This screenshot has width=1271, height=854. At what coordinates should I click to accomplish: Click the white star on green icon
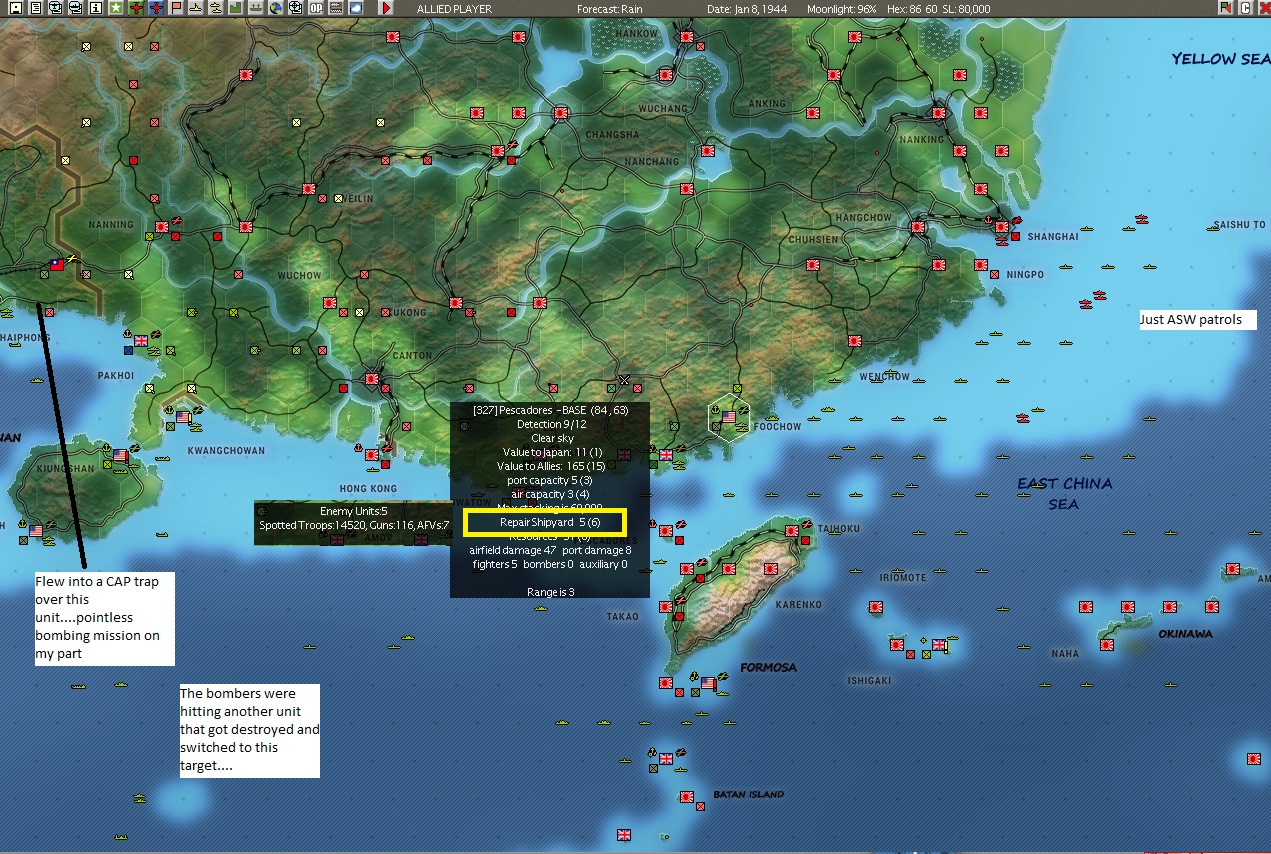115,8
